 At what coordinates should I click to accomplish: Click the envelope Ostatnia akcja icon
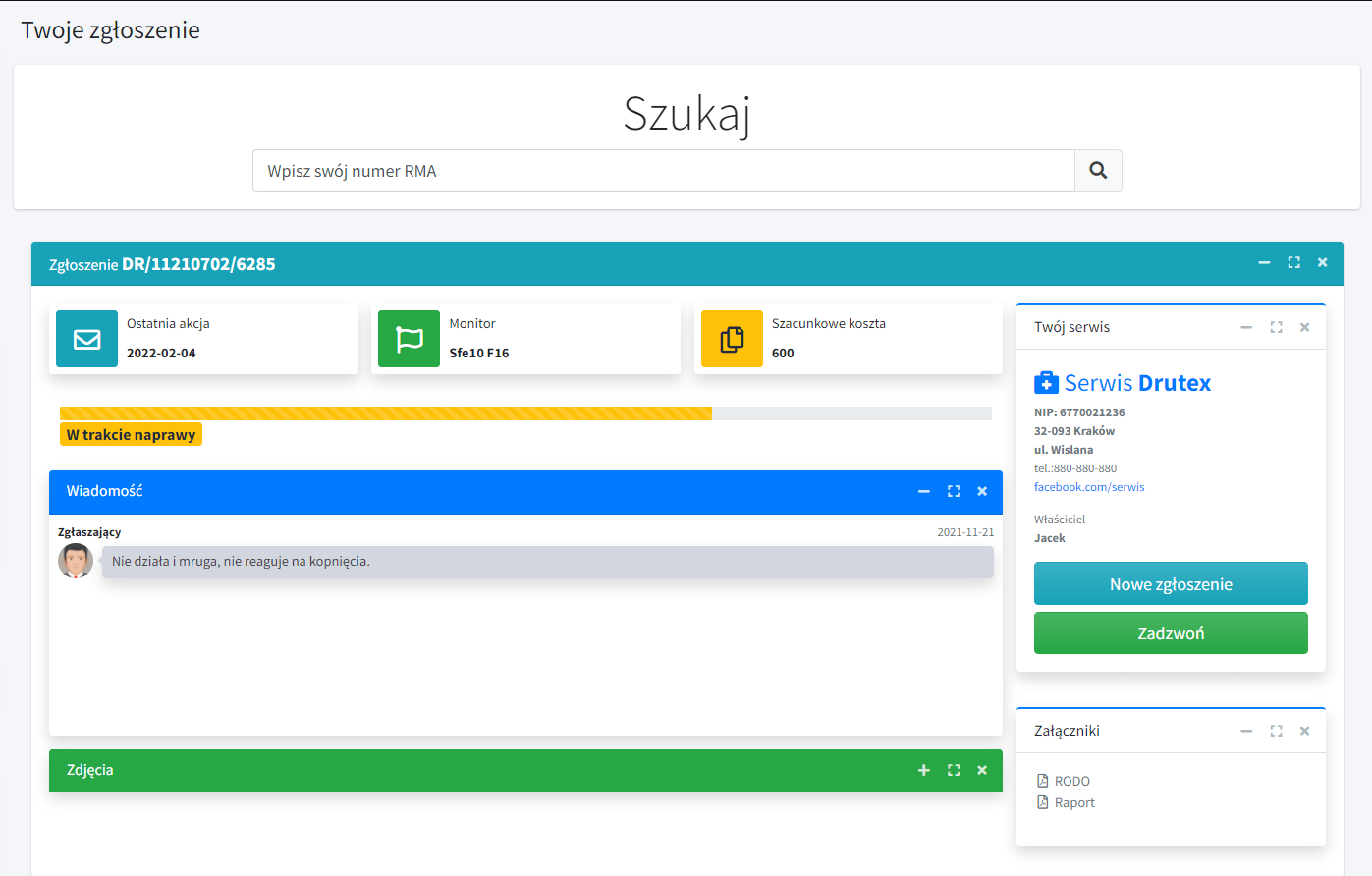pos(86,339)
